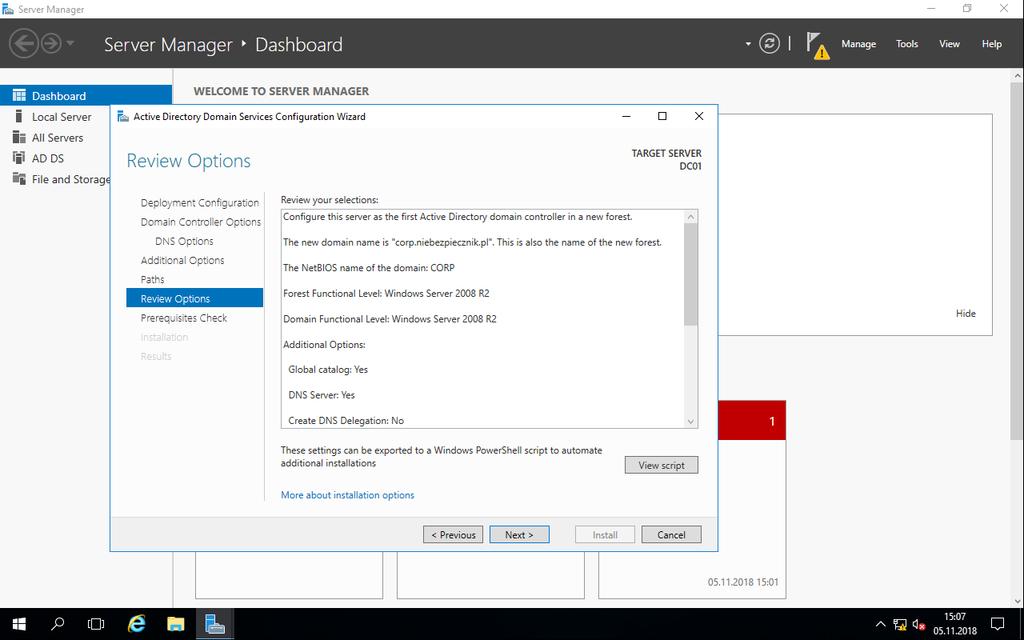
Task: Open the Help menu
Action: [x=991, y=44]
